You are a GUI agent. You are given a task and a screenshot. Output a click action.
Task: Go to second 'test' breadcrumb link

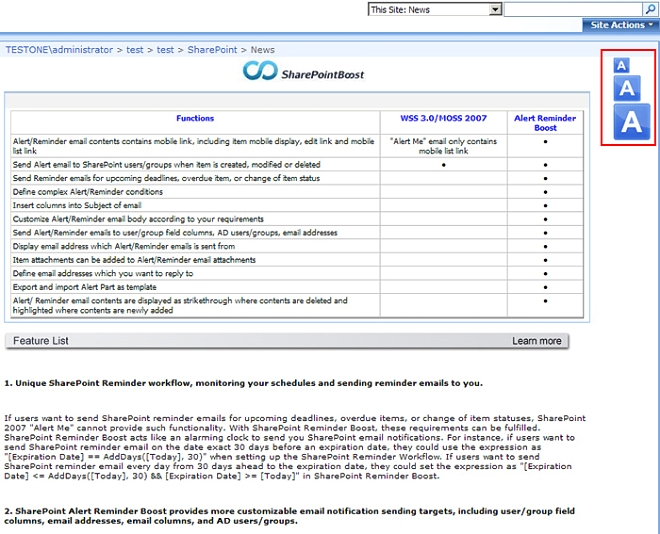pyautogui.click(x=165, y=50)
